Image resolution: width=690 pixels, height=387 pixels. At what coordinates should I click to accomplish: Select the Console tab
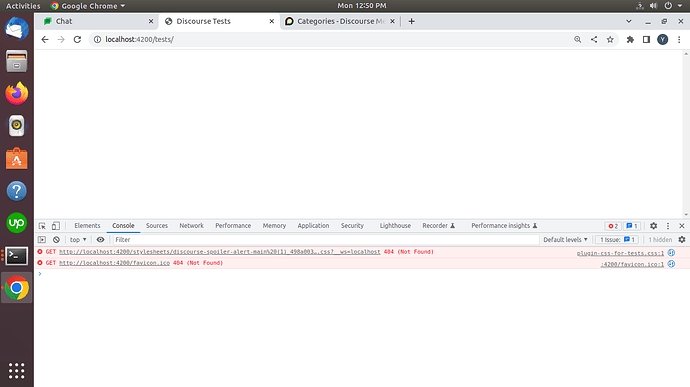point(123,225)
